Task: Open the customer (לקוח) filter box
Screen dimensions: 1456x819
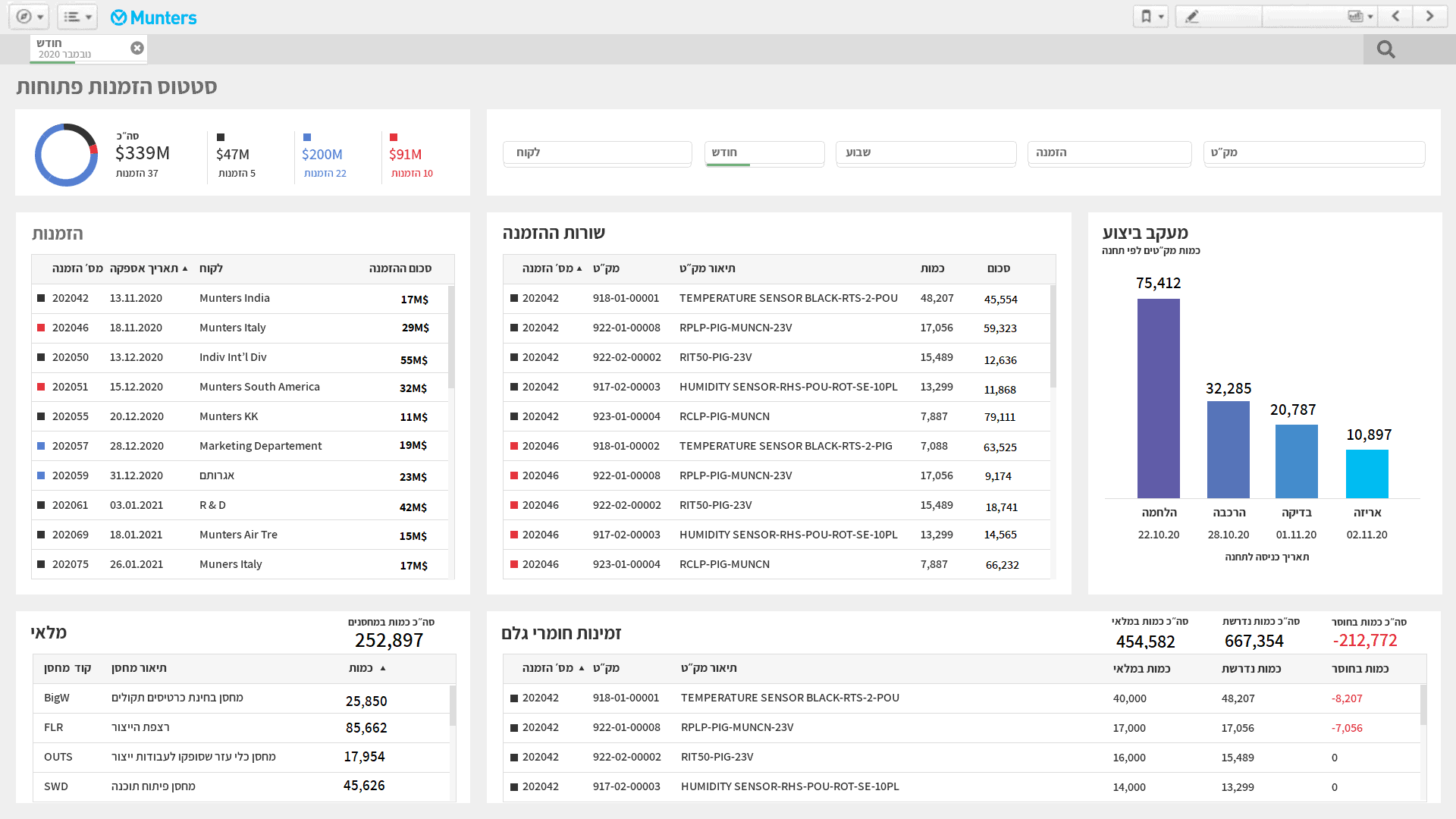Action: tap(597, 152)
